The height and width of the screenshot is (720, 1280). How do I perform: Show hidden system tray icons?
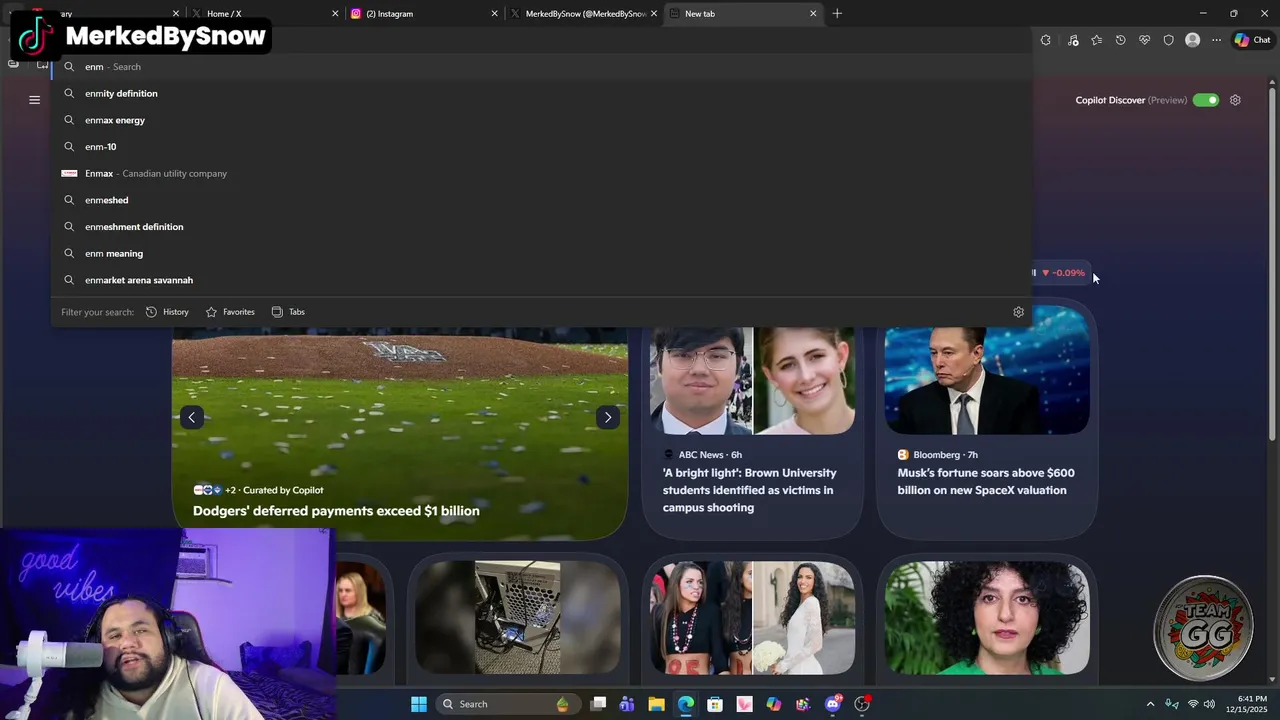coord(1150,704)
